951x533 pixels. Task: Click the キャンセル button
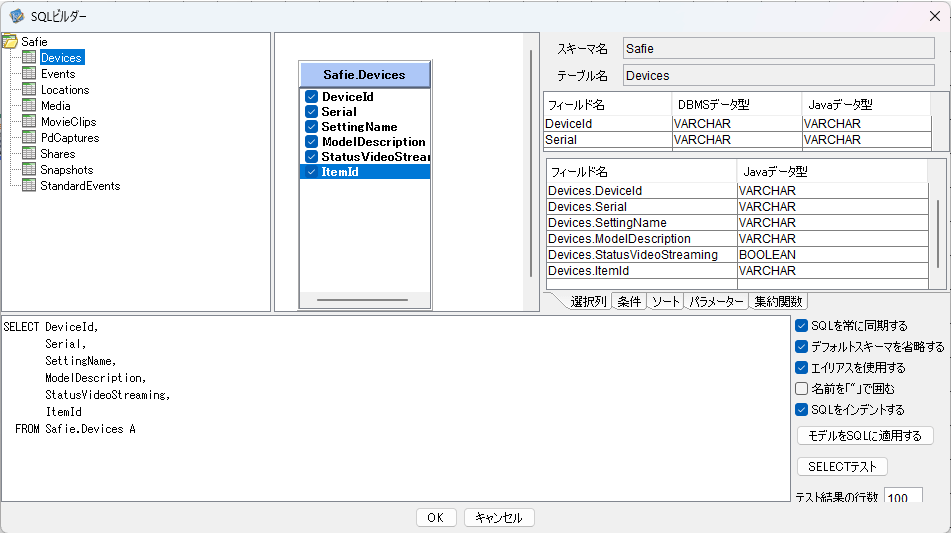499,518
